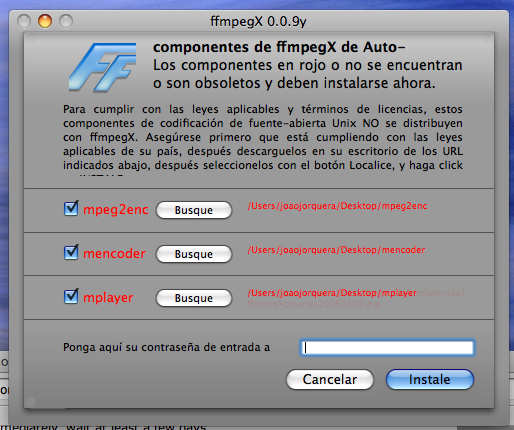Click Busque button for mencoder

click(x=194, y=254)
